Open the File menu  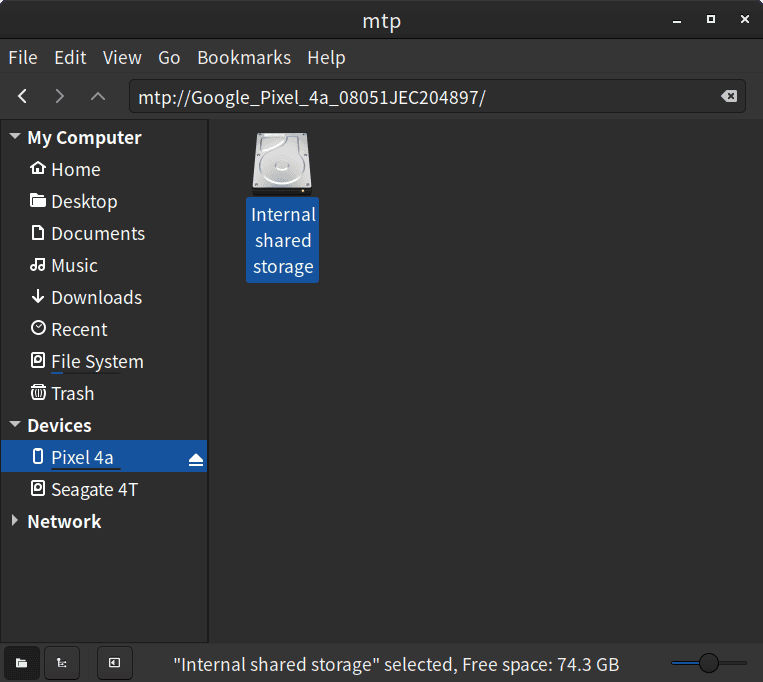(23, 58)
